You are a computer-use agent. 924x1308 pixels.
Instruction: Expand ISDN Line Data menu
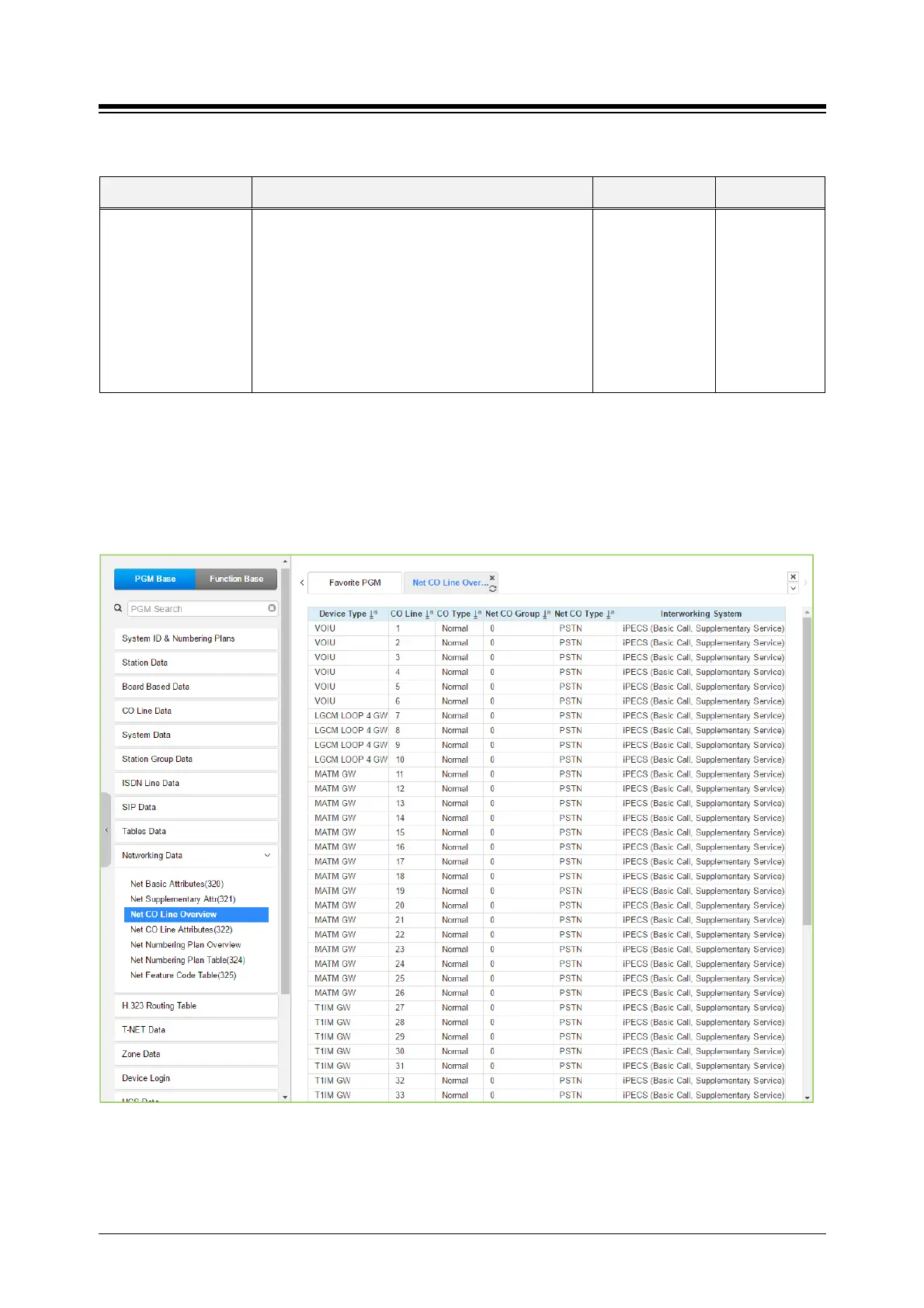pos(196,783)
